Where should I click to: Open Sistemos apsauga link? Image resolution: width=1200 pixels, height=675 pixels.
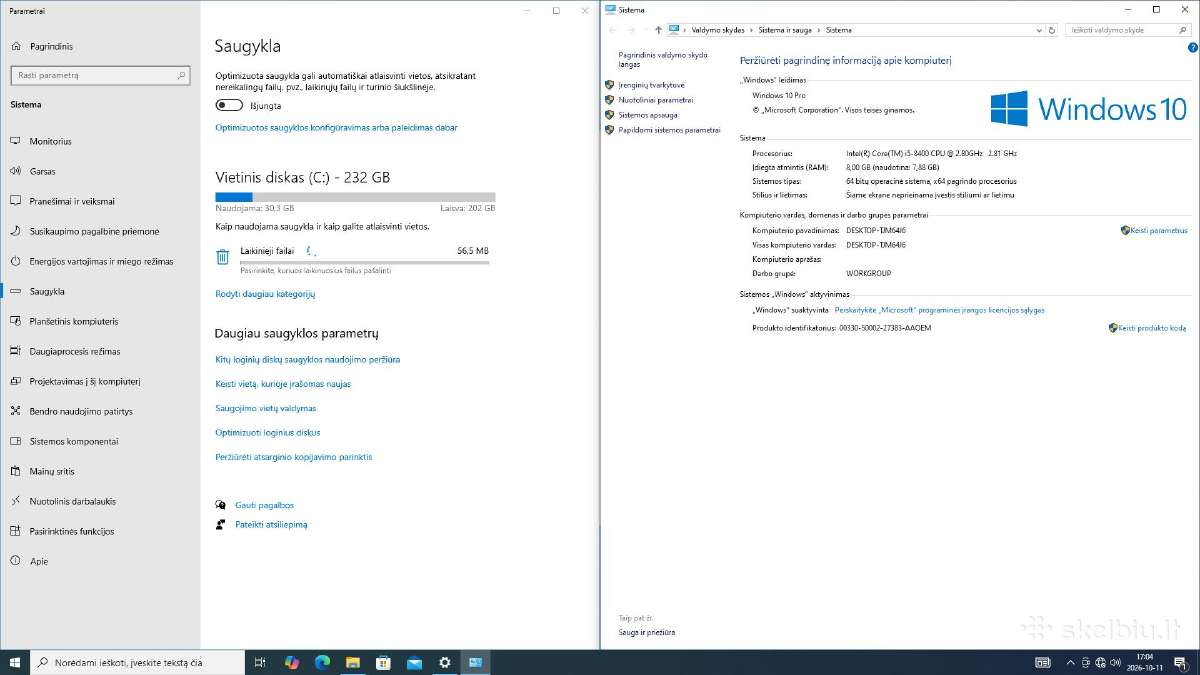(647, 115)
